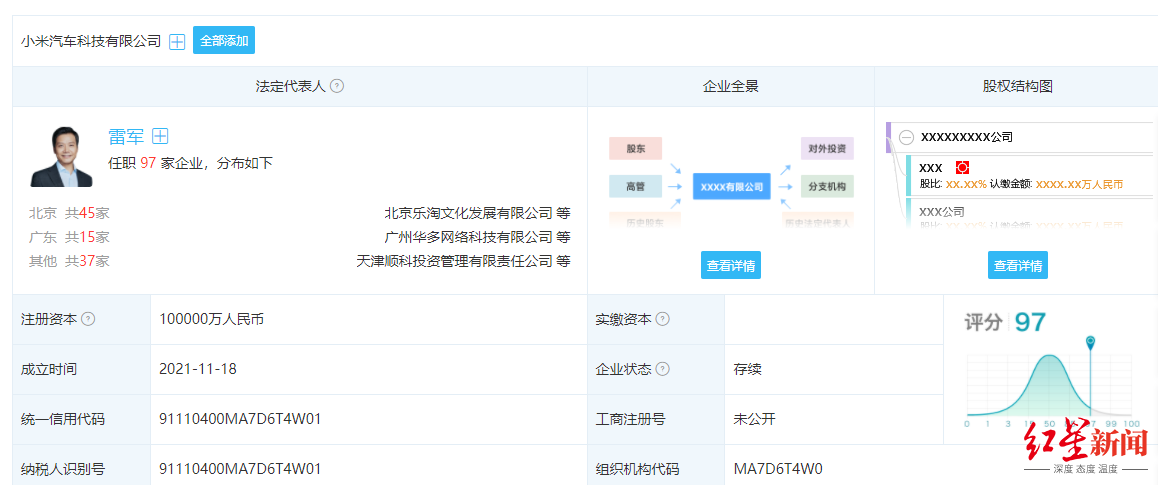Image resolution: width=1158 pixels, height=485 pixels.
Task: Click the score marker pin on chart
Action: click(x=1090, y=343)
